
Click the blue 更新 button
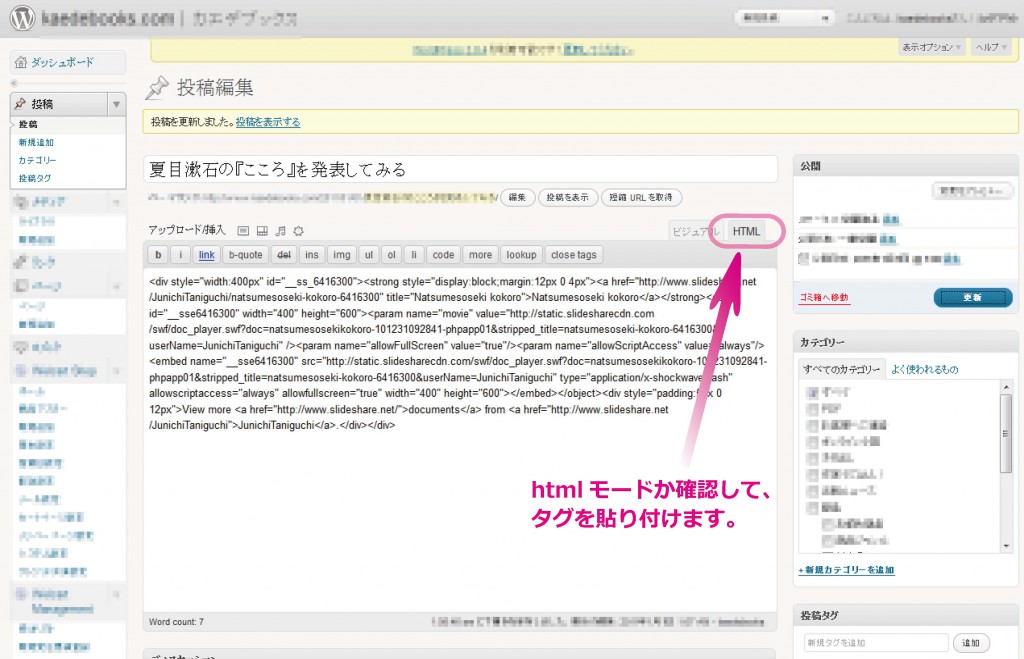coord(972,298)
